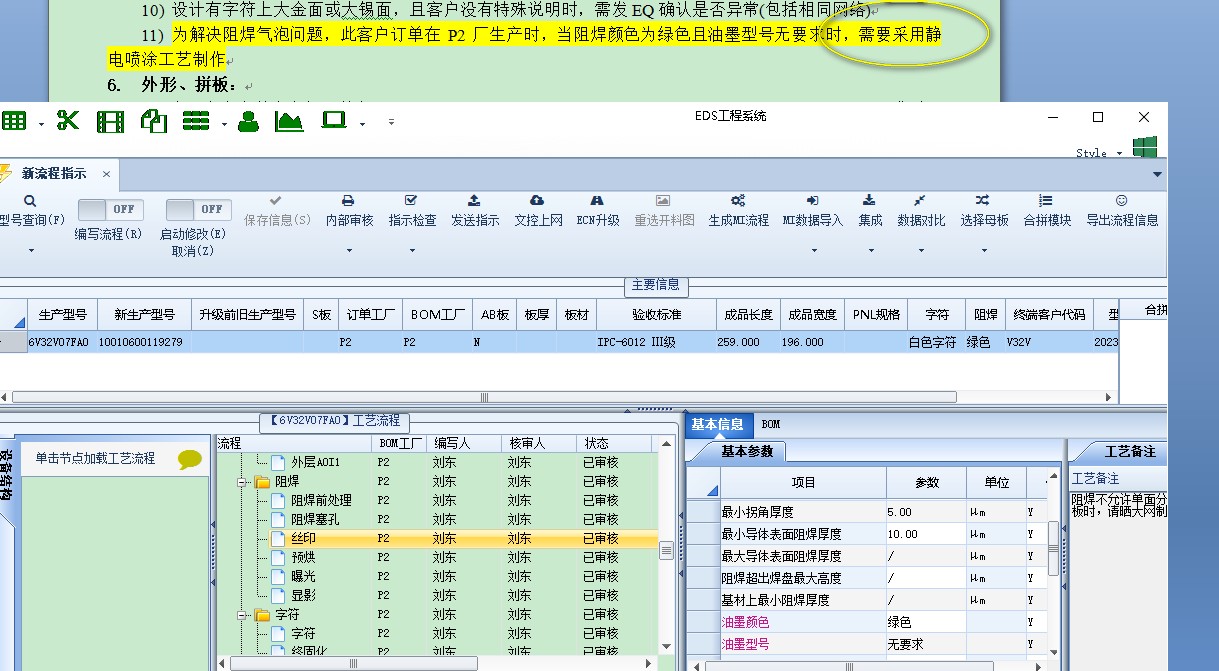This screenshot has width=1219, height=671.
Task: Open dropdown under 数据对比
Action: click(920, 250)
